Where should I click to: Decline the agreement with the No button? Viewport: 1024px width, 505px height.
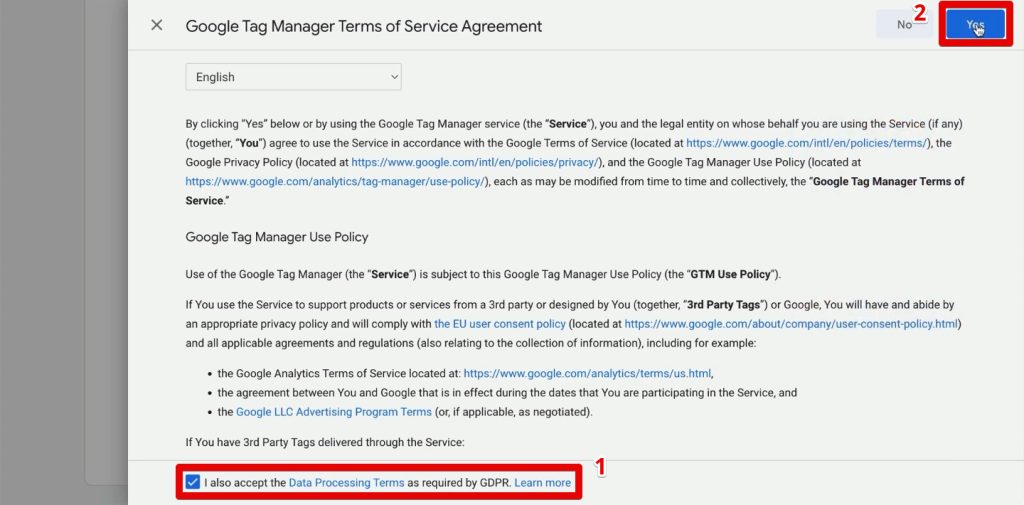904,25
